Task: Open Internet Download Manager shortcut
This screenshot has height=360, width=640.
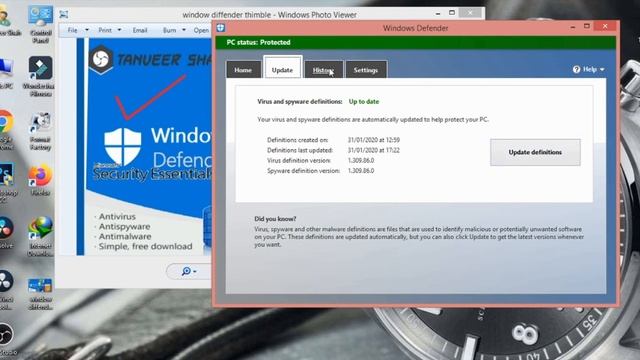Action: click(40, 237)
